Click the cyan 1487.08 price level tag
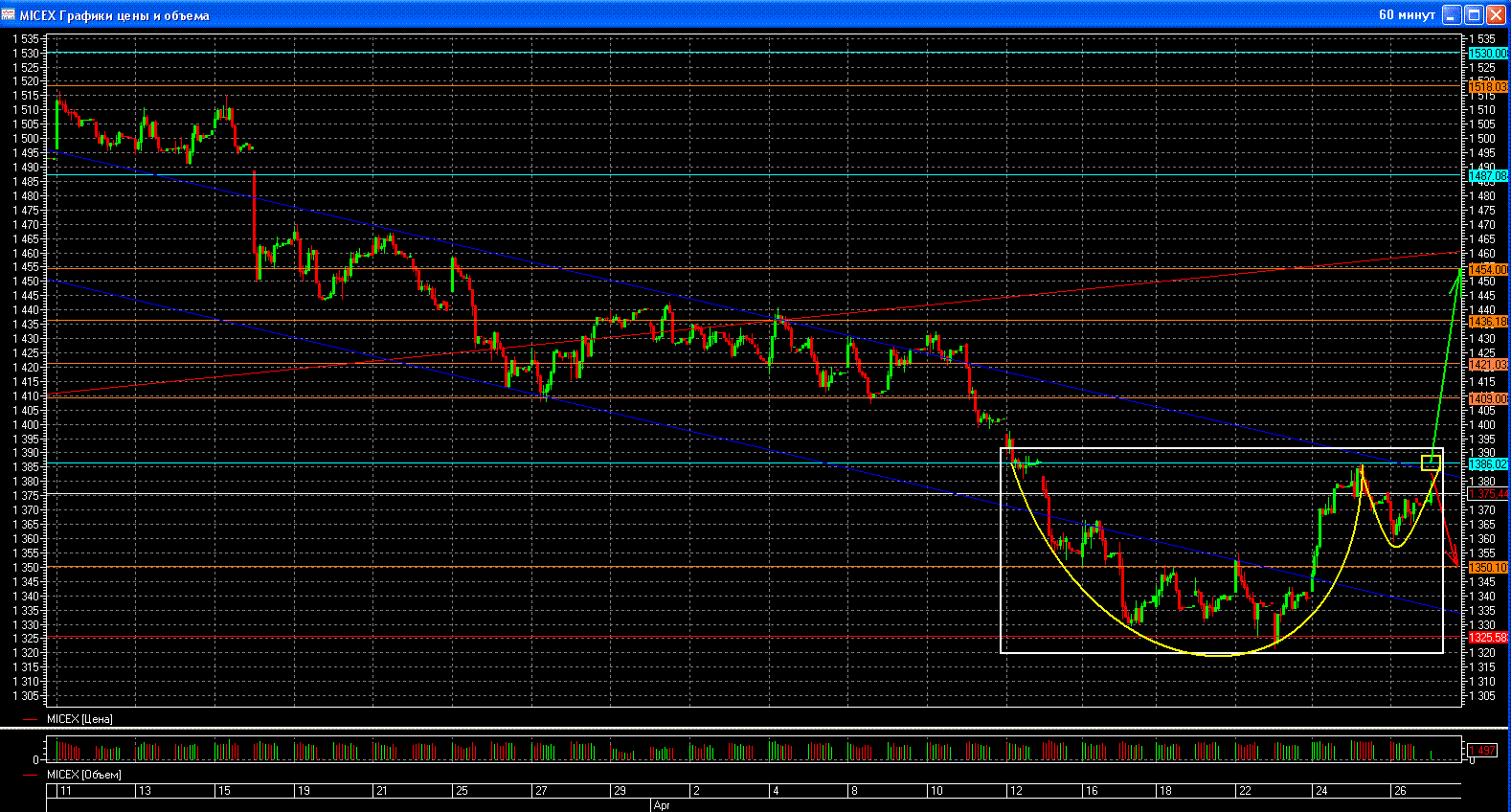This screenshot has width=1511, height=812. 1487,176
